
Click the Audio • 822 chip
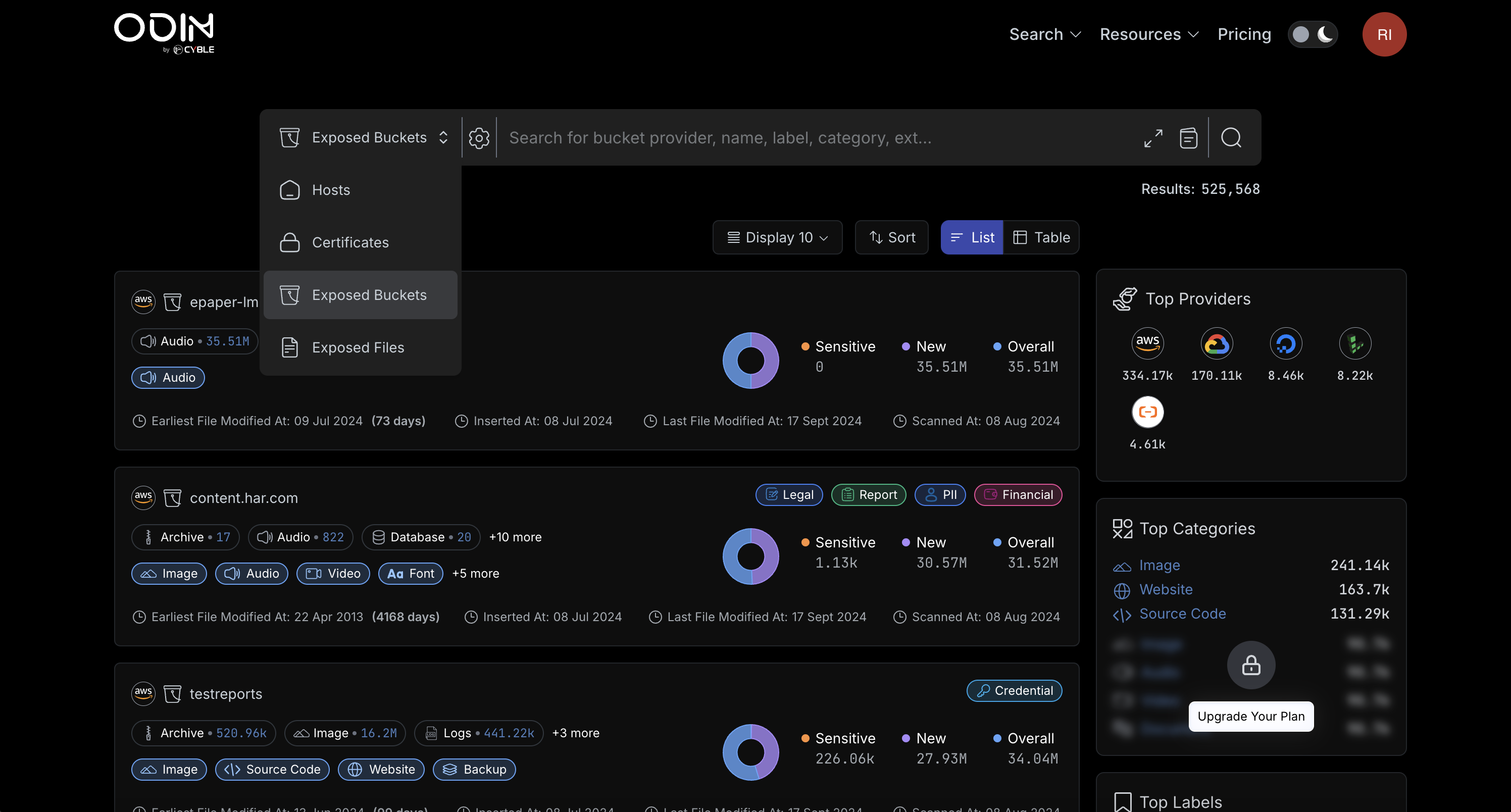point(300,537)
